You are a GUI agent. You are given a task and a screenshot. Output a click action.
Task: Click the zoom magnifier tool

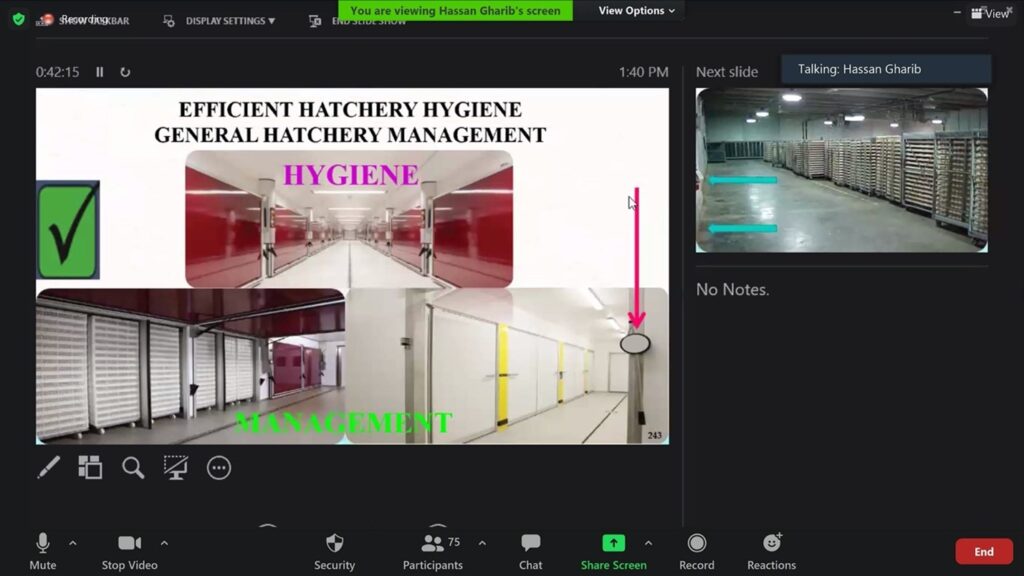point(133,467)
